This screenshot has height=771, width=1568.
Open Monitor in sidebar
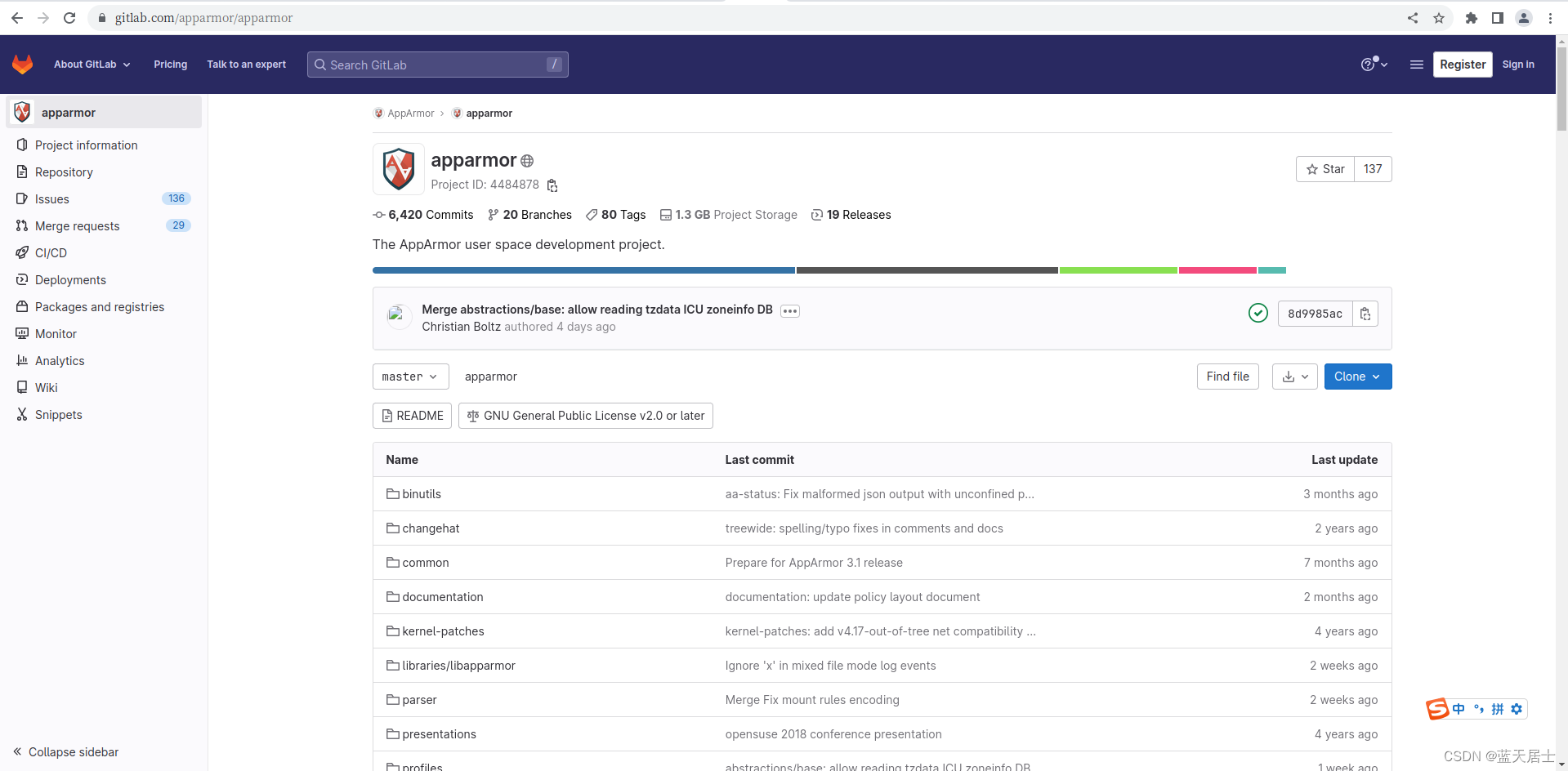104,334
